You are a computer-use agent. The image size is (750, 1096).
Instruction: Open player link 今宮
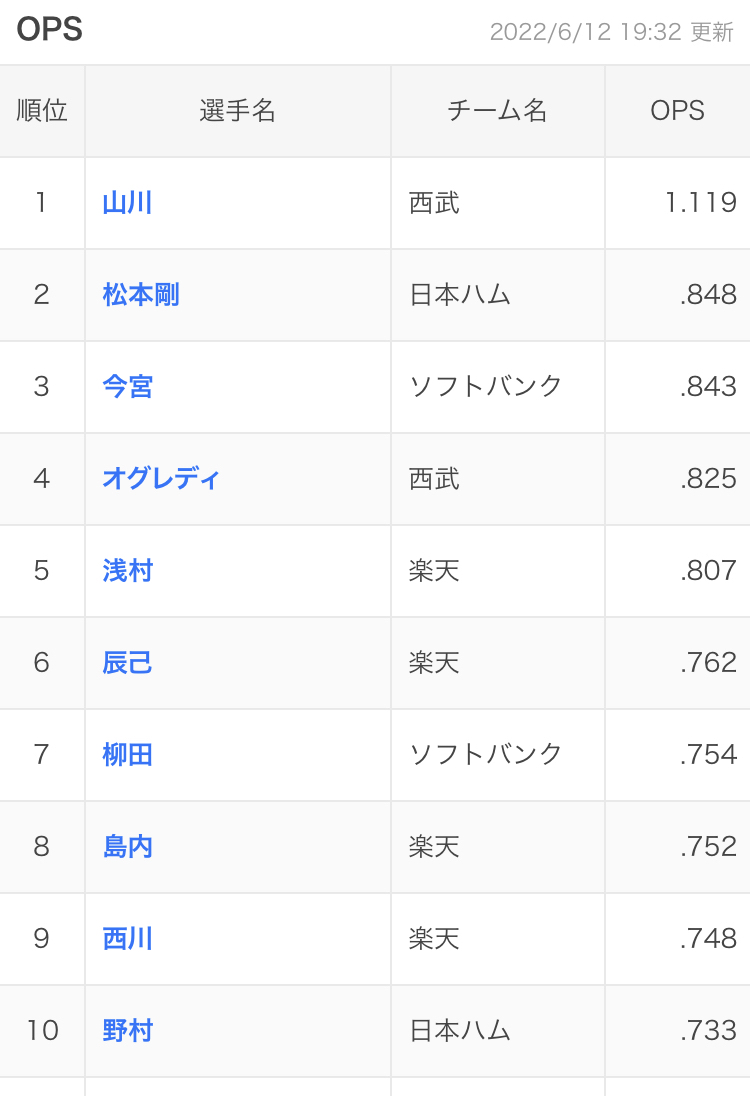(x=127, y=387)
